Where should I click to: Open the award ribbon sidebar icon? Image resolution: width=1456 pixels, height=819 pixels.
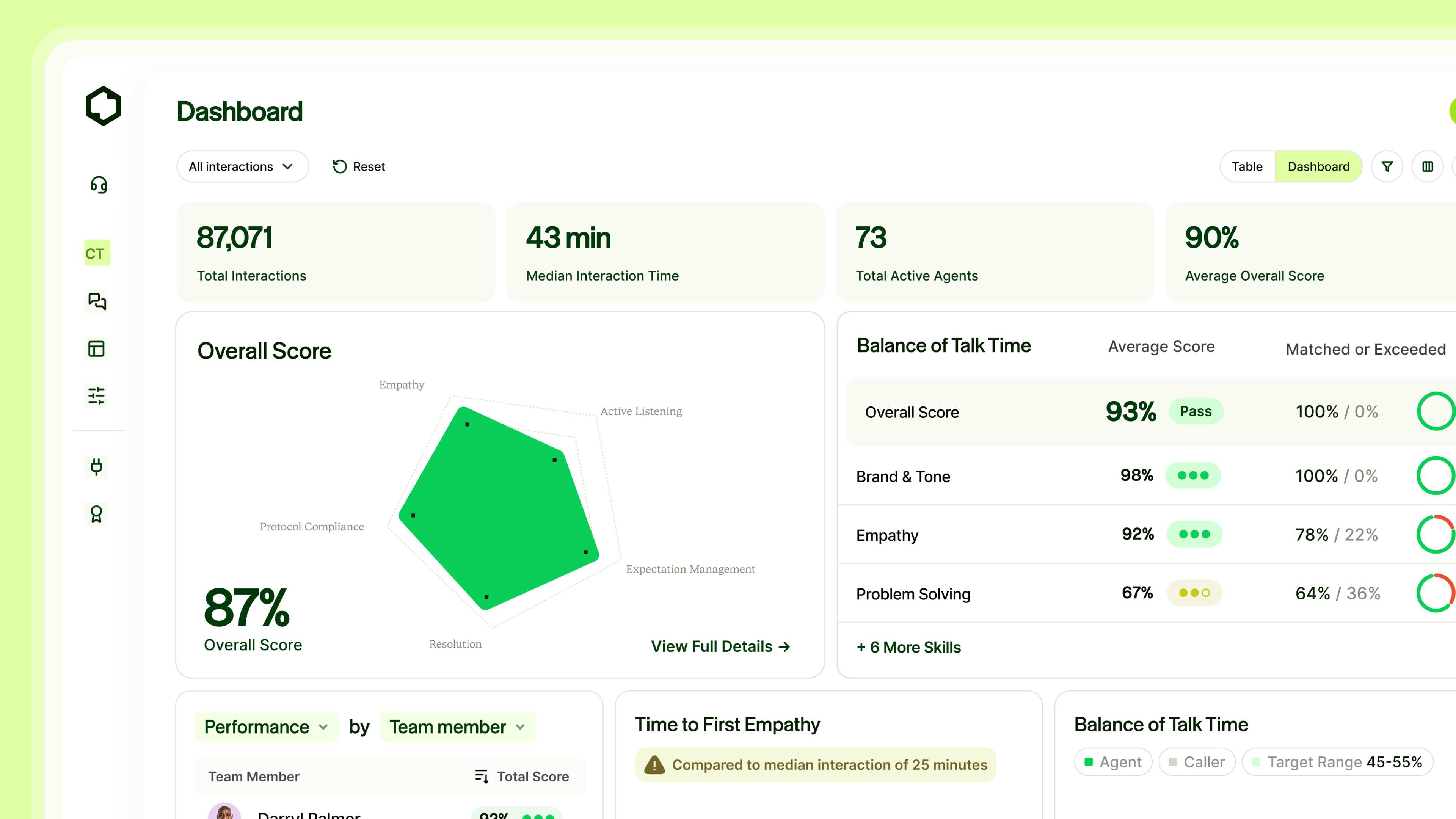pyautogui.click(x=97, y=514)
